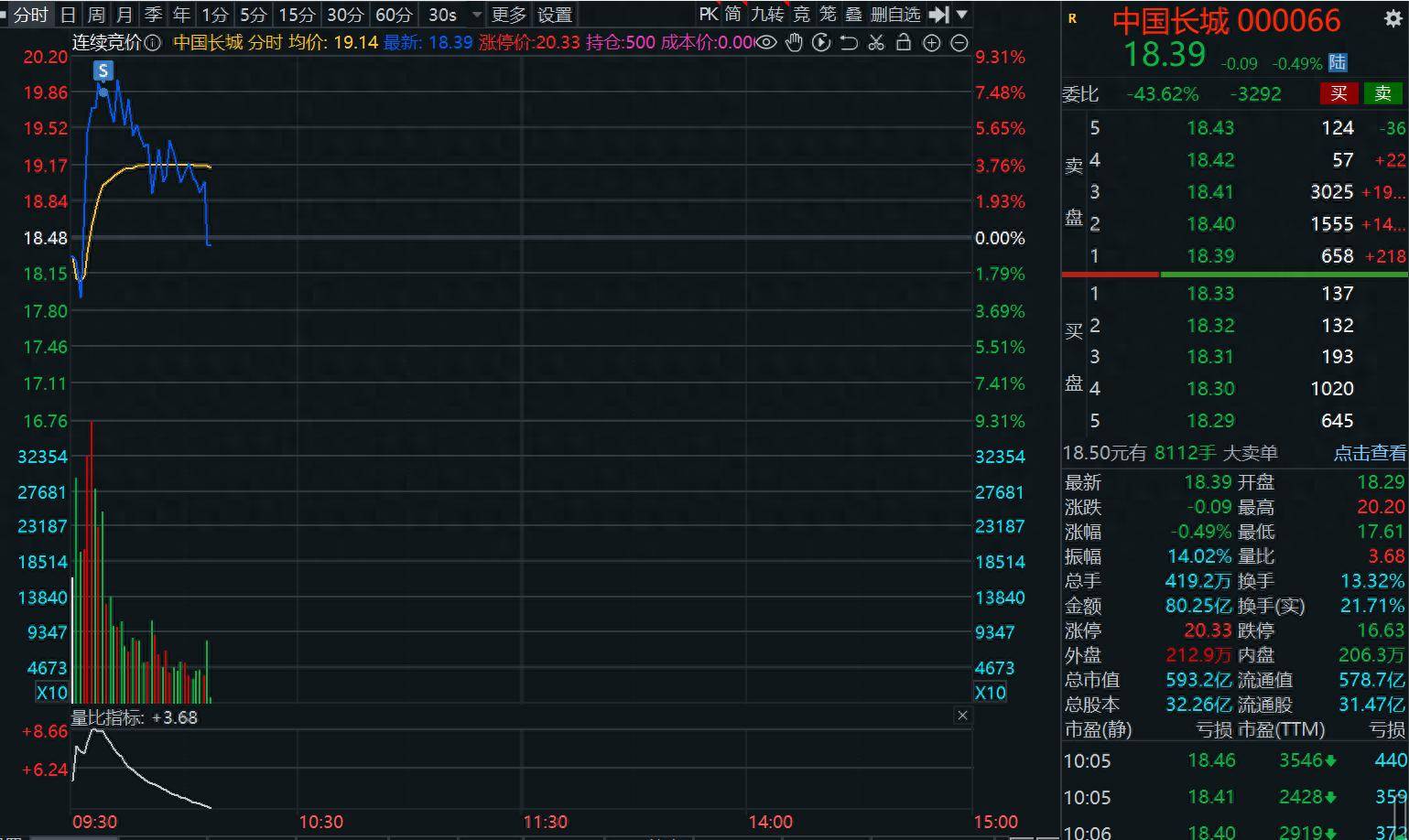This screenshot has height=840, width=1409.
Task: Click the yellow R marker beside stock name
Action: [1072, 18]
